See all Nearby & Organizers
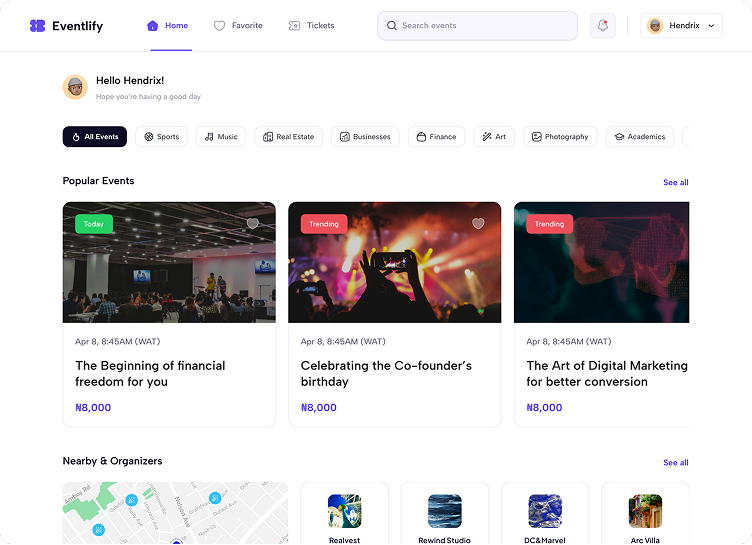Image resolution: width=752 pixels, height=545 pixels. (676, 462)
